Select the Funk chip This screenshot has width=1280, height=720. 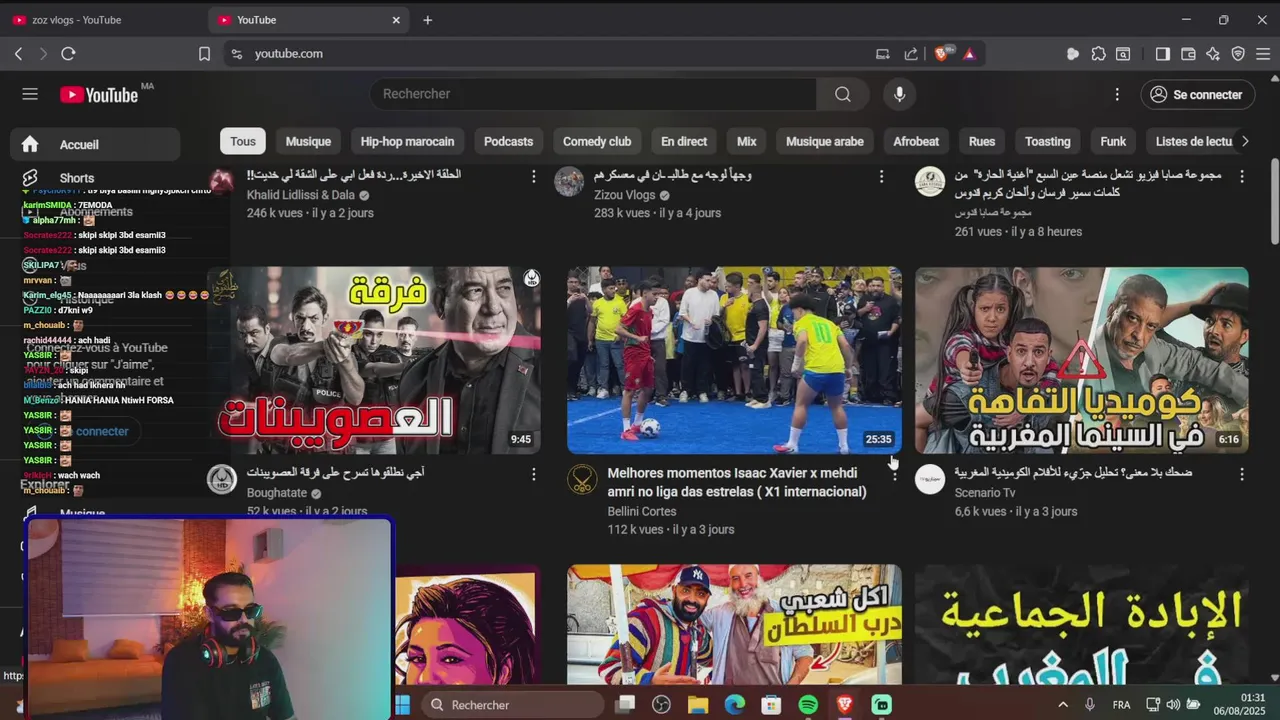(1113, 141)
